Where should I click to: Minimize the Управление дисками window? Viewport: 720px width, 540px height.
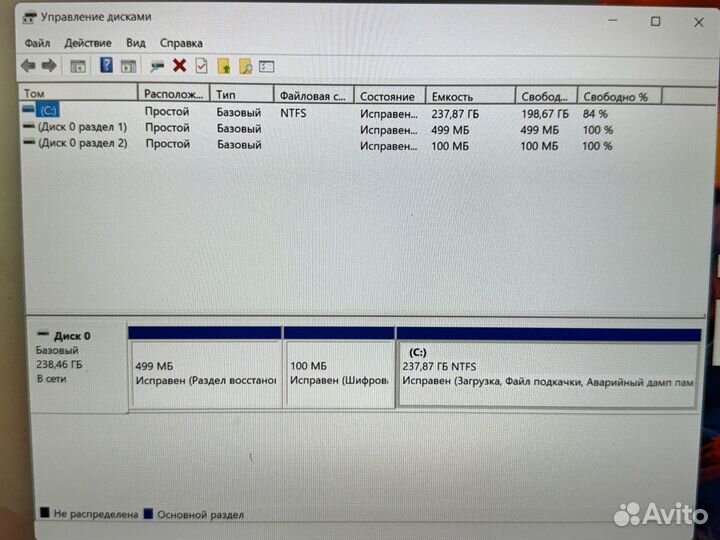point(613,21)
